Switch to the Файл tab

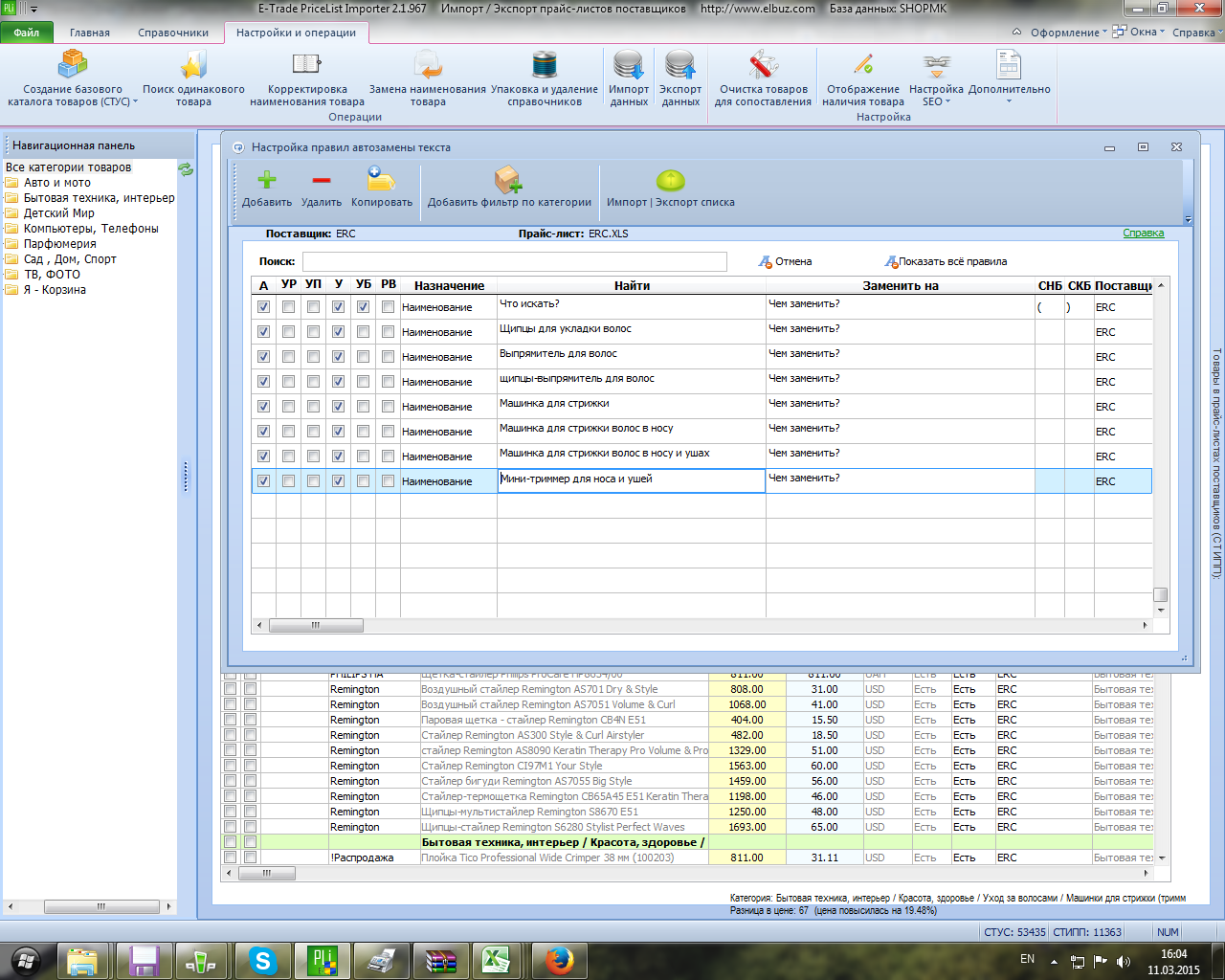coord(27,33)
